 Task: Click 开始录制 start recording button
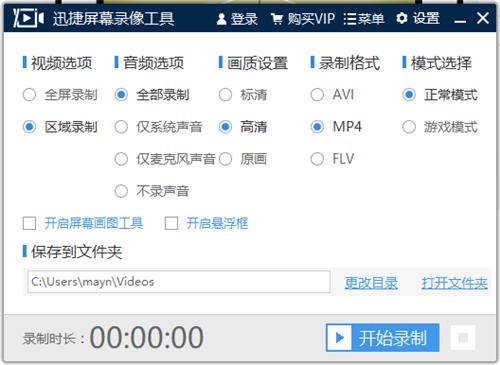point(382,337)
